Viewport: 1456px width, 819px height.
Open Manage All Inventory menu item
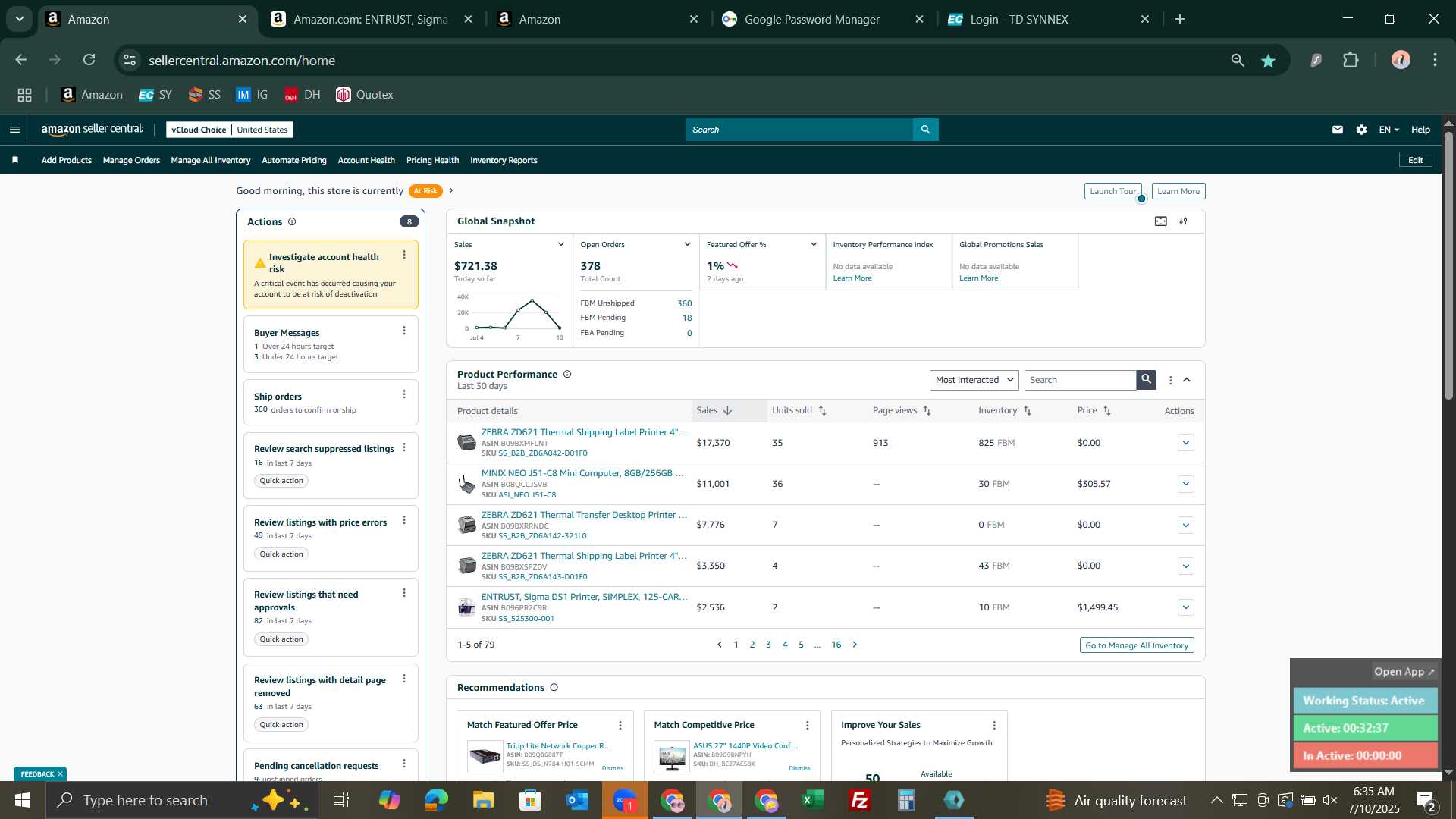211,160
